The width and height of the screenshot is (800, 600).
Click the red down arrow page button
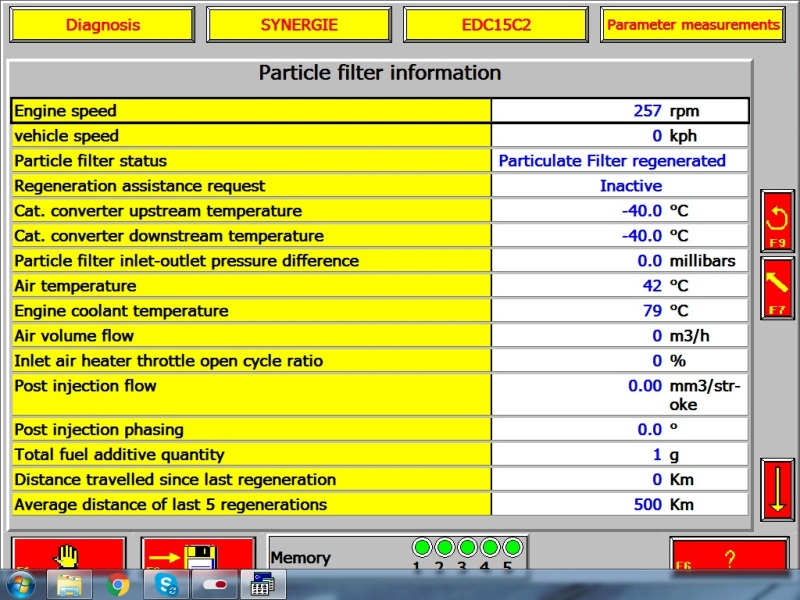pyautogui.click(x=777, y=490)
